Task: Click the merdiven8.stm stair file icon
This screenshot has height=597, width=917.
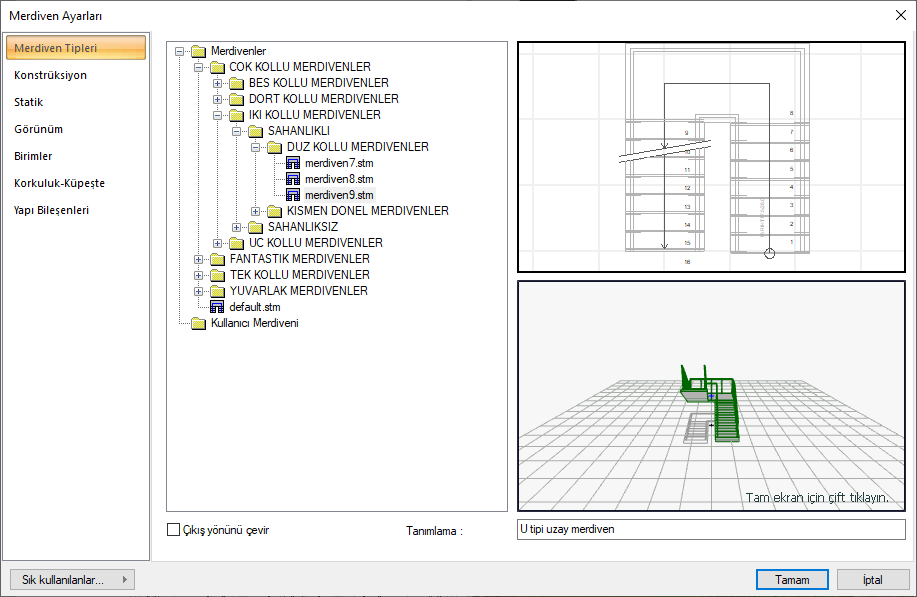Action: 293,179
